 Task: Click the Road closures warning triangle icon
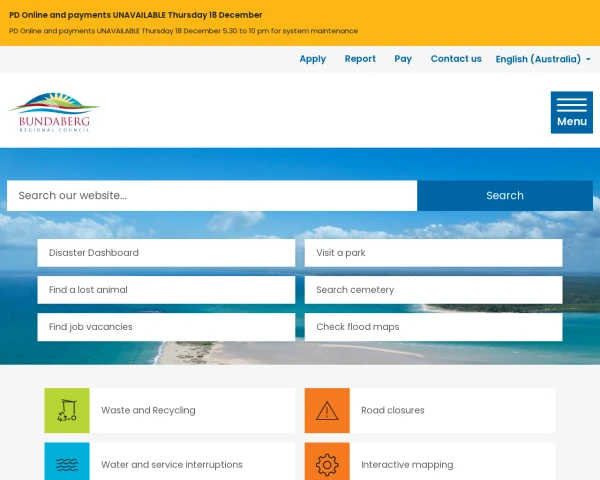coord(327,410)
